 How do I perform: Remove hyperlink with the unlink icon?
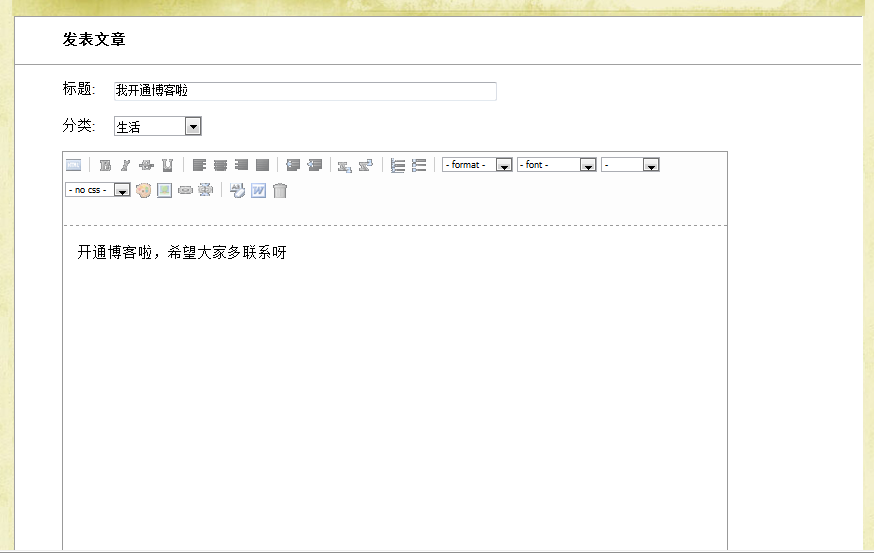(x=206, y=190)
